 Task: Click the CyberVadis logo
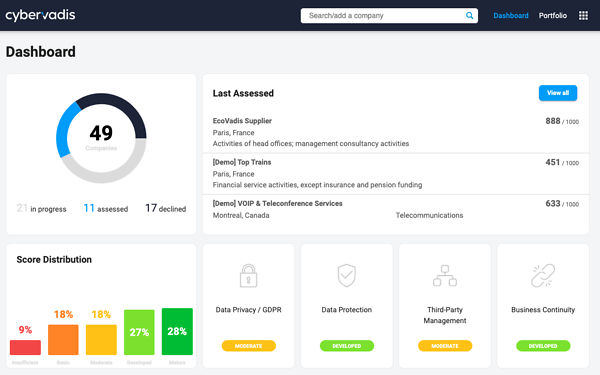click(x=40, y=15)
